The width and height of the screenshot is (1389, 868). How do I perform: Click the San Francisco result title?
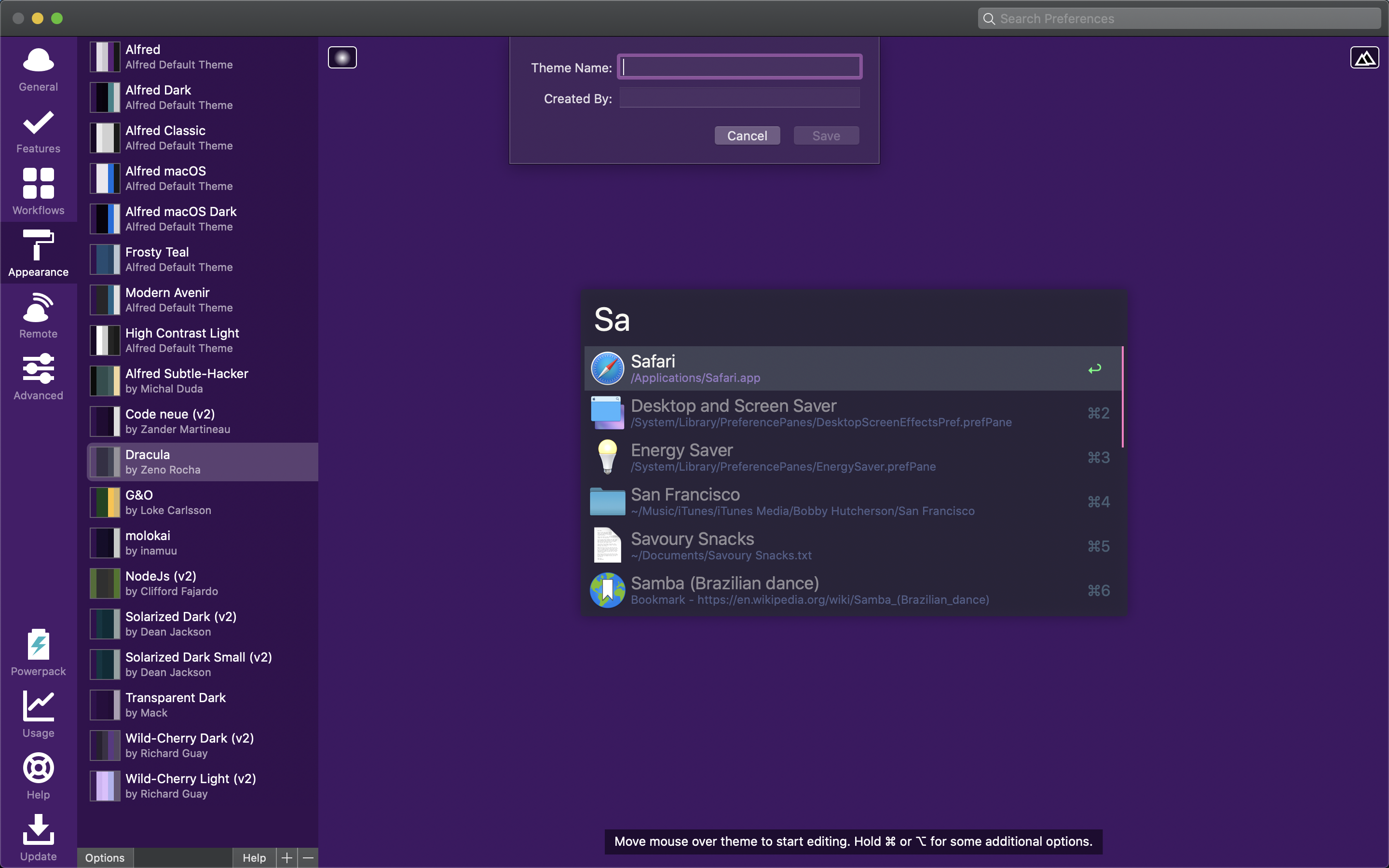coord(685,494)
